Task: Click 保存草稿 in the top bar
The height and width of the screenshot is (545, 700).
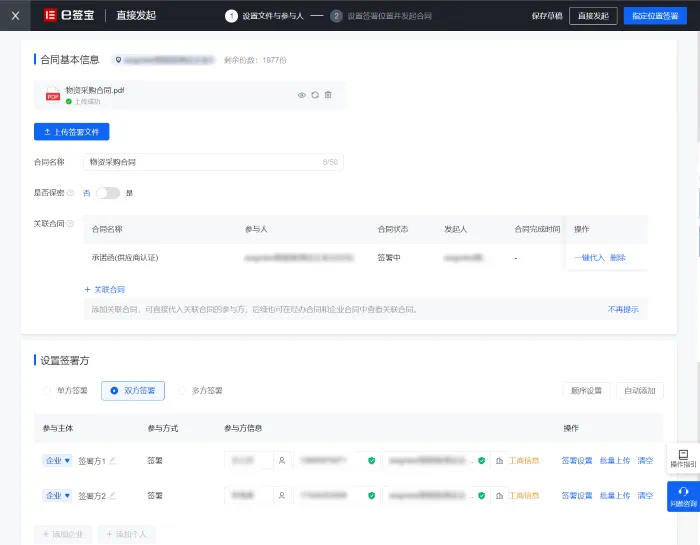Action: click(x=547, y=16)
